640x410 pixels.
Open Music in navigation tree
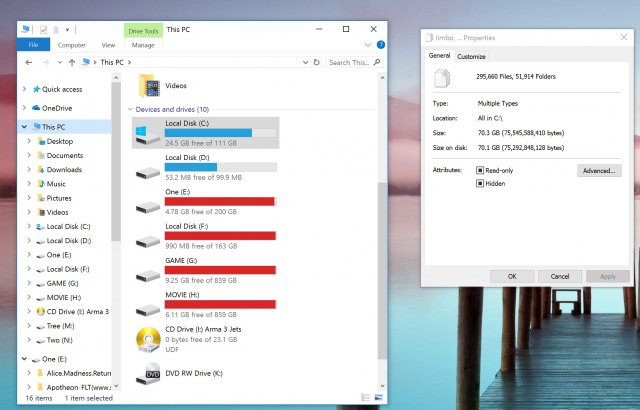(51, 184)
